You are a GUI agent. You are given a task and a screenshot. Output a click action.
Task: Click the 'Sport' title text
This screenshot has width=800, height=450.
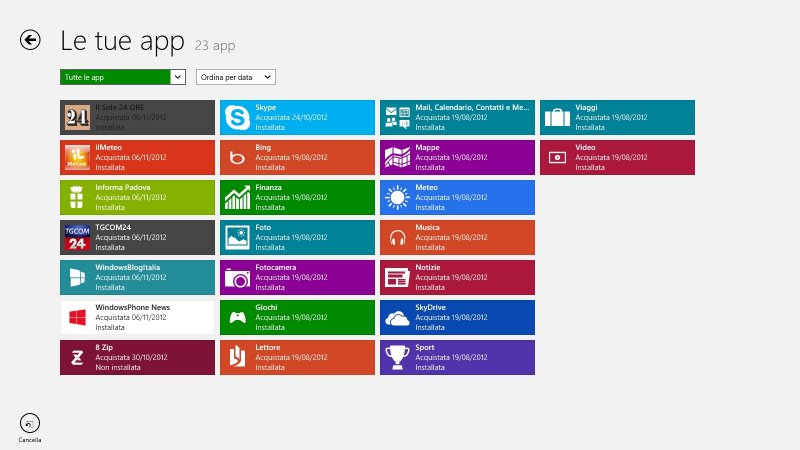click(425, 347)
